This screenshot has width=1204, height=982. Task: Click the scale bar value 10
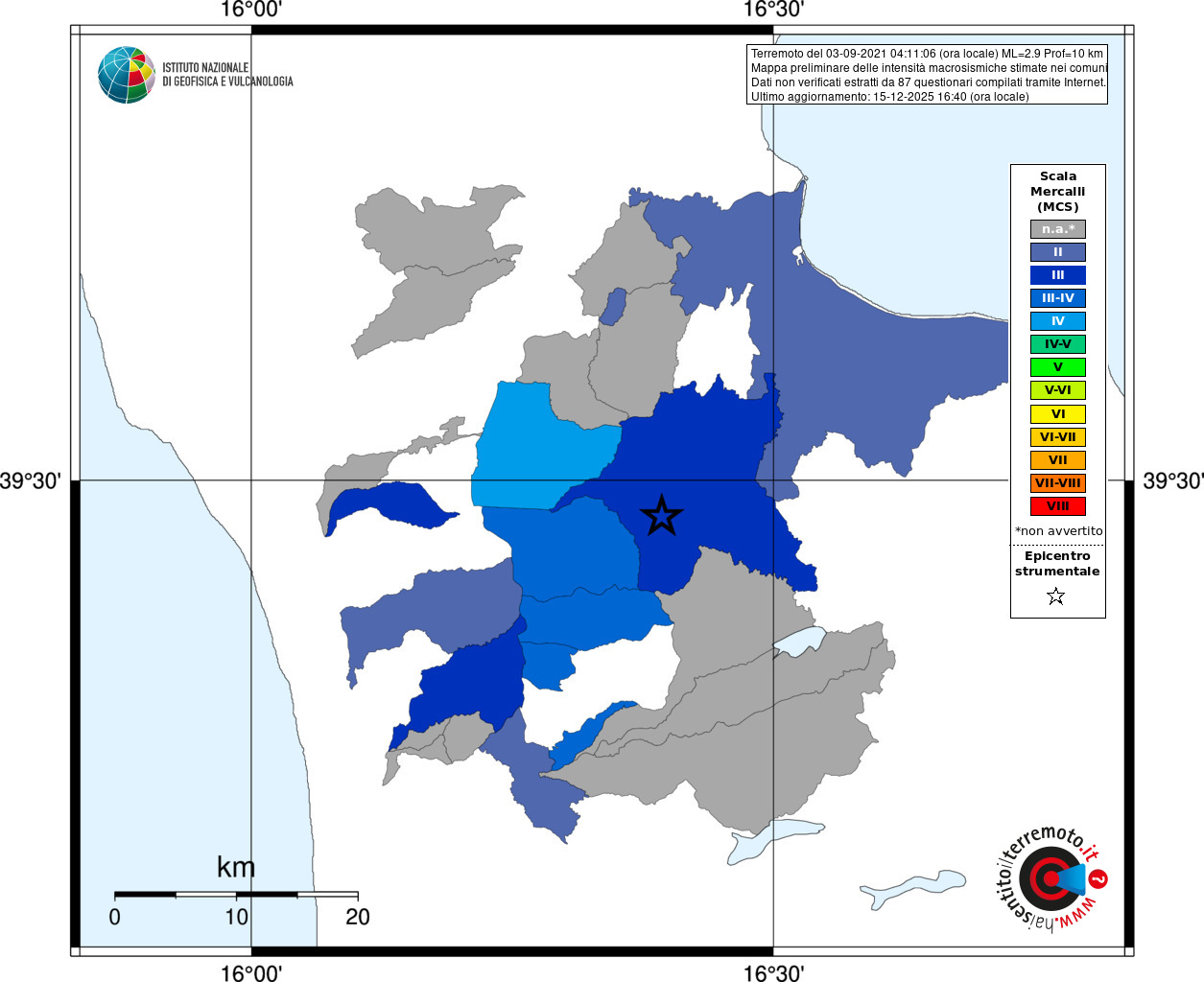pos(236,917)
